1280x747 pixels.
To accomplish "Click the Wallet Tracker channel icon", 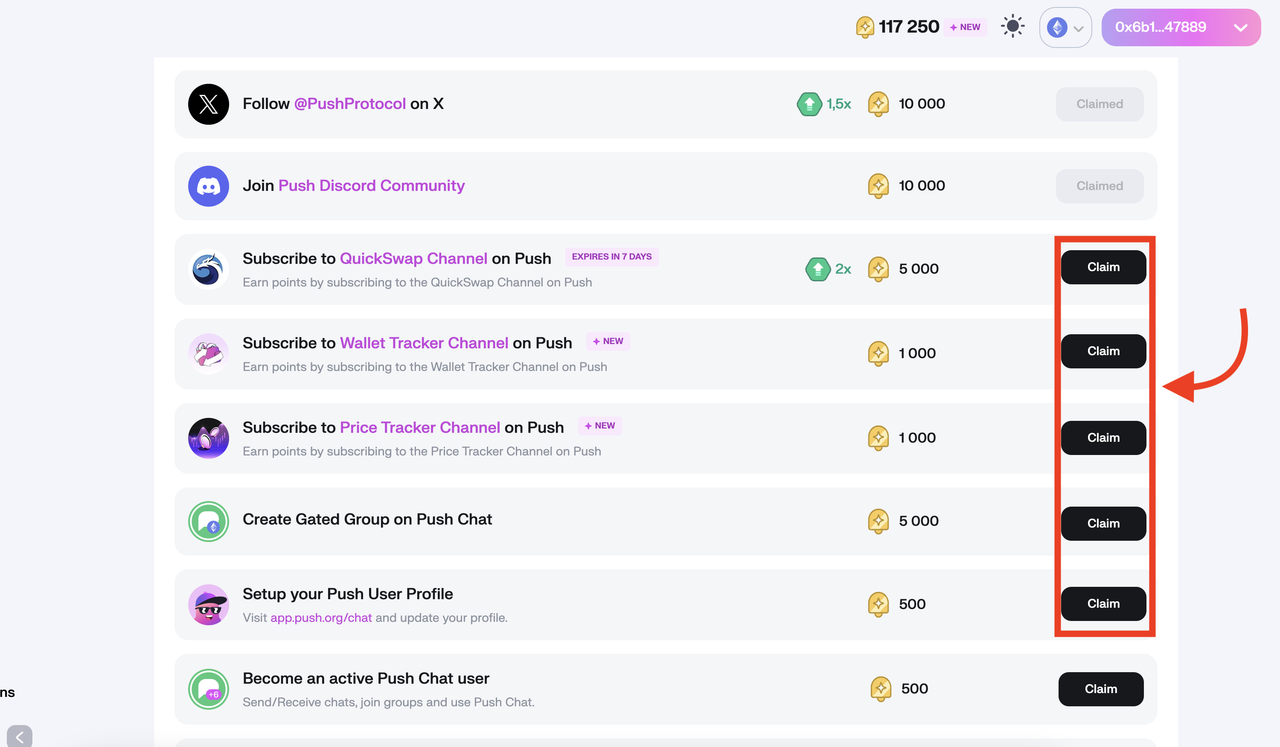I will (208, 353).
